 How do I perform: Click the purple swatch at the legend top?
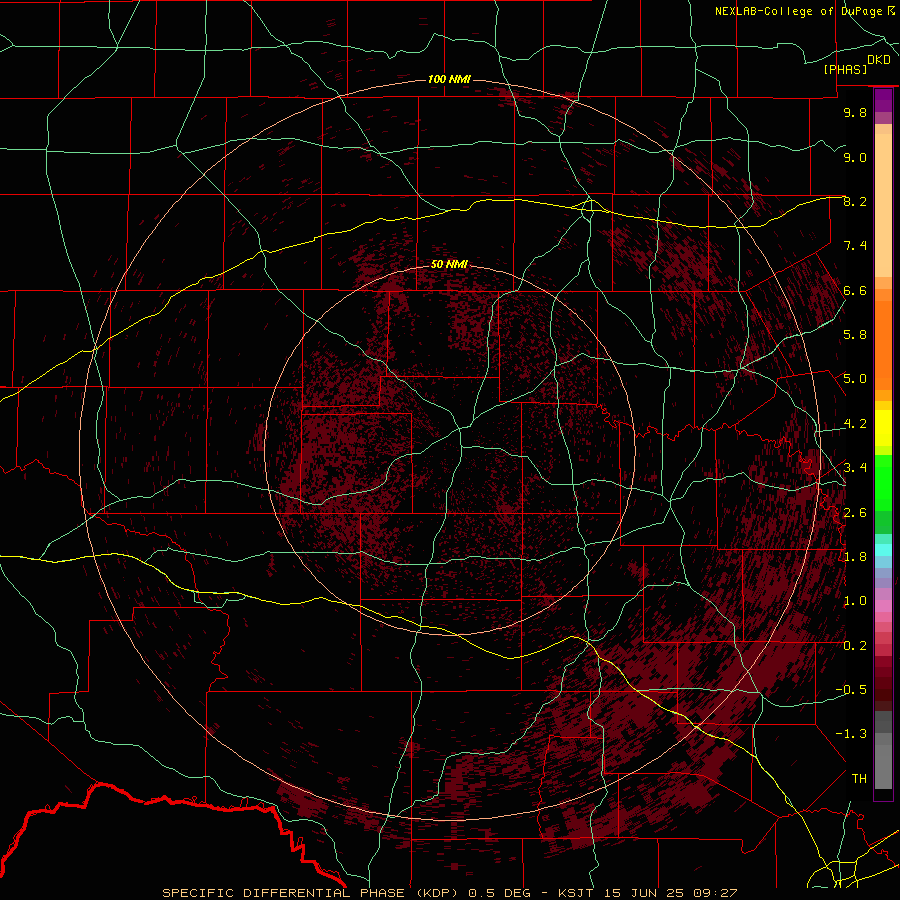click(x=883, y=100)
